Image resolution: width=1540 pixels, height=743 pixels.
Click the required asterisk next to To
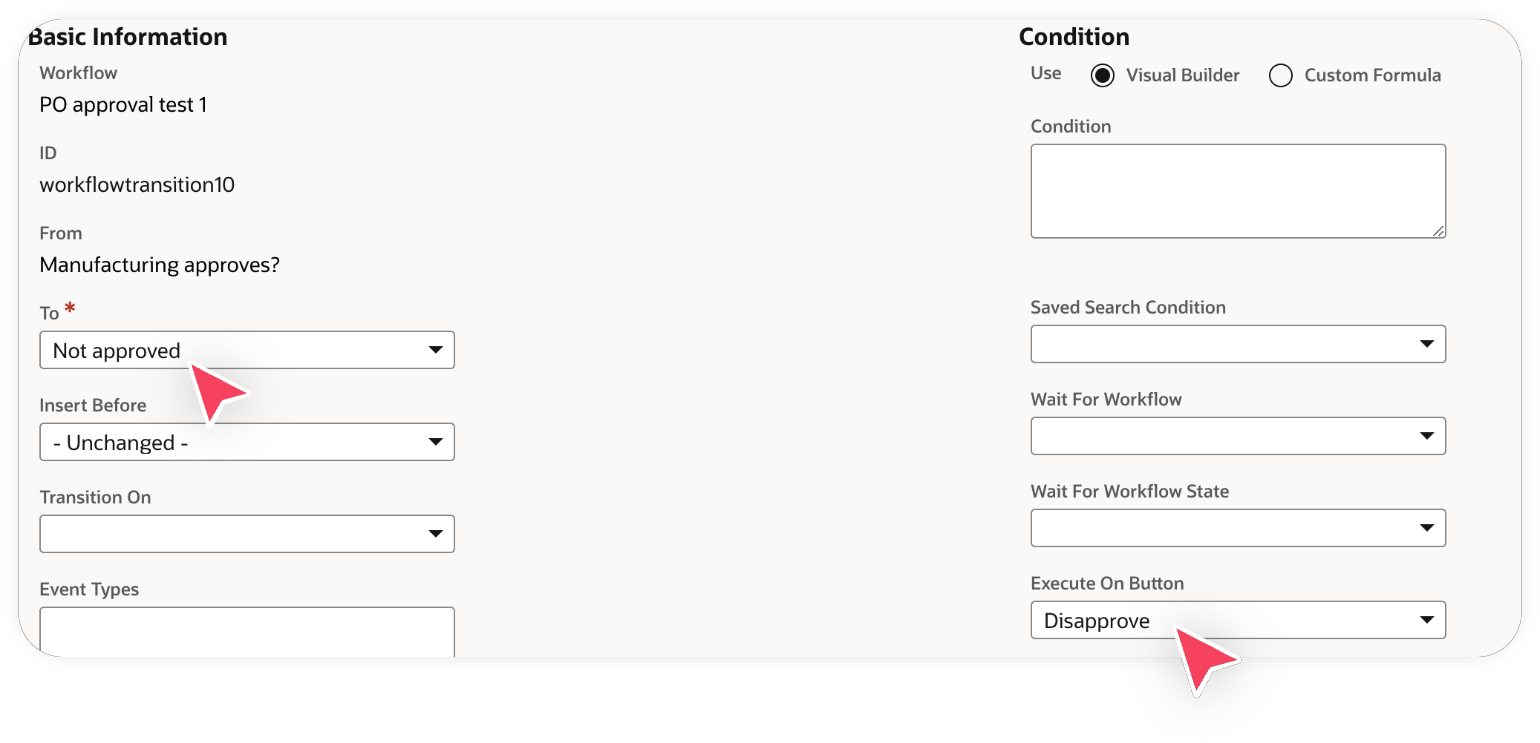68,308
